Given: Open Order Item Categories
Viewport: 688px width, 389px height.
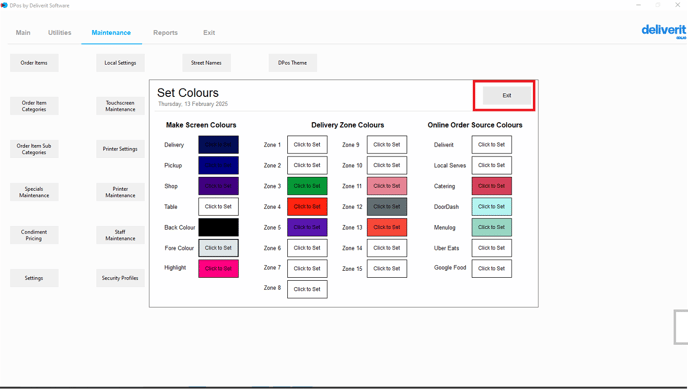Looking at the screenshot, I should click(34, 106).
